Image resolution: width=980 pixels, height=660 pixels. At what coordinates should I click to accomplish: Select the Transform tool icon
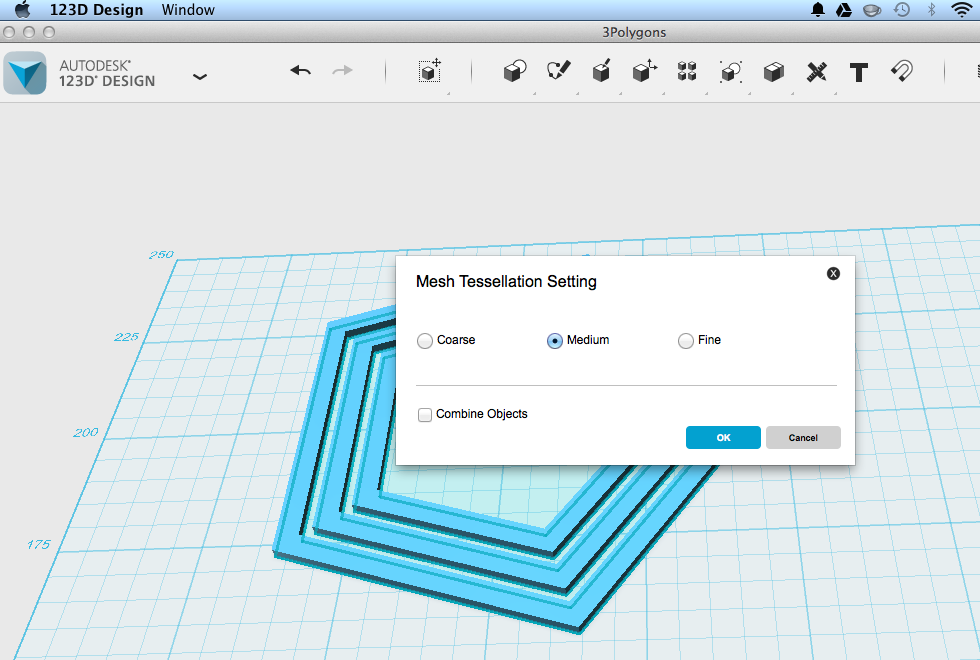(429, 71)
